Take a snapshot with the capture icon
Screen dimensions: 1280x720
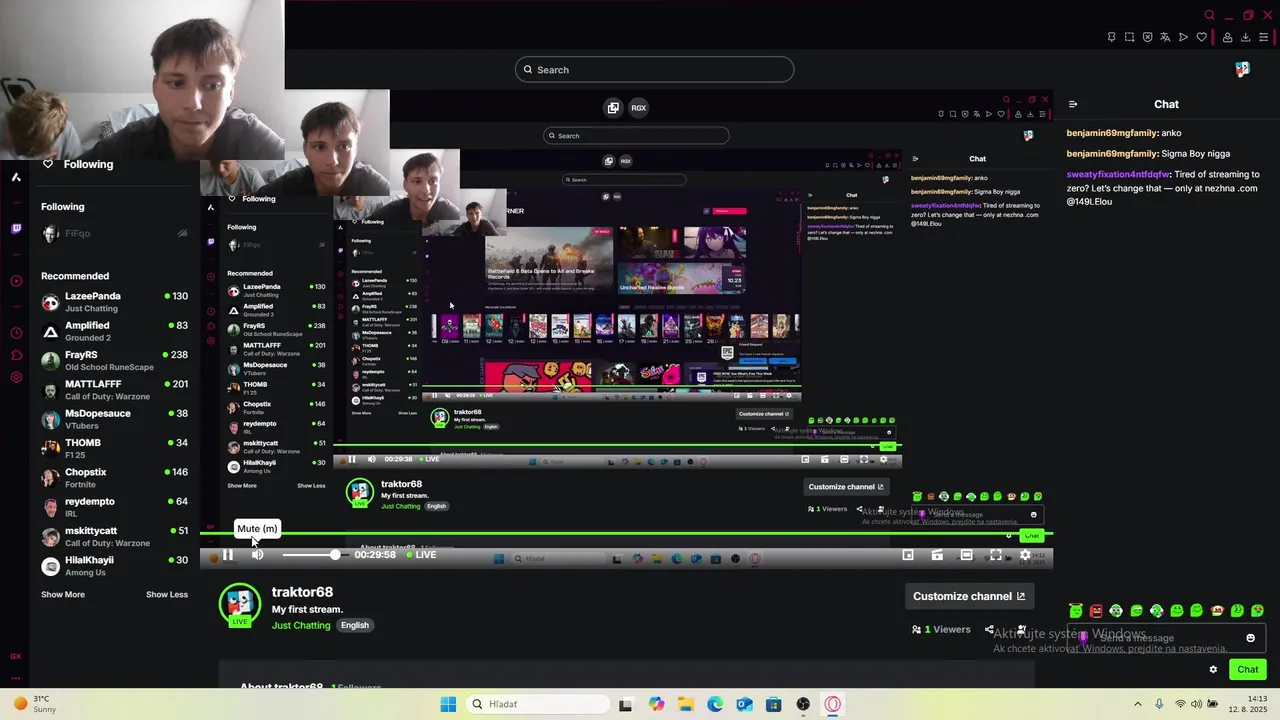[x=1130, y=38]
